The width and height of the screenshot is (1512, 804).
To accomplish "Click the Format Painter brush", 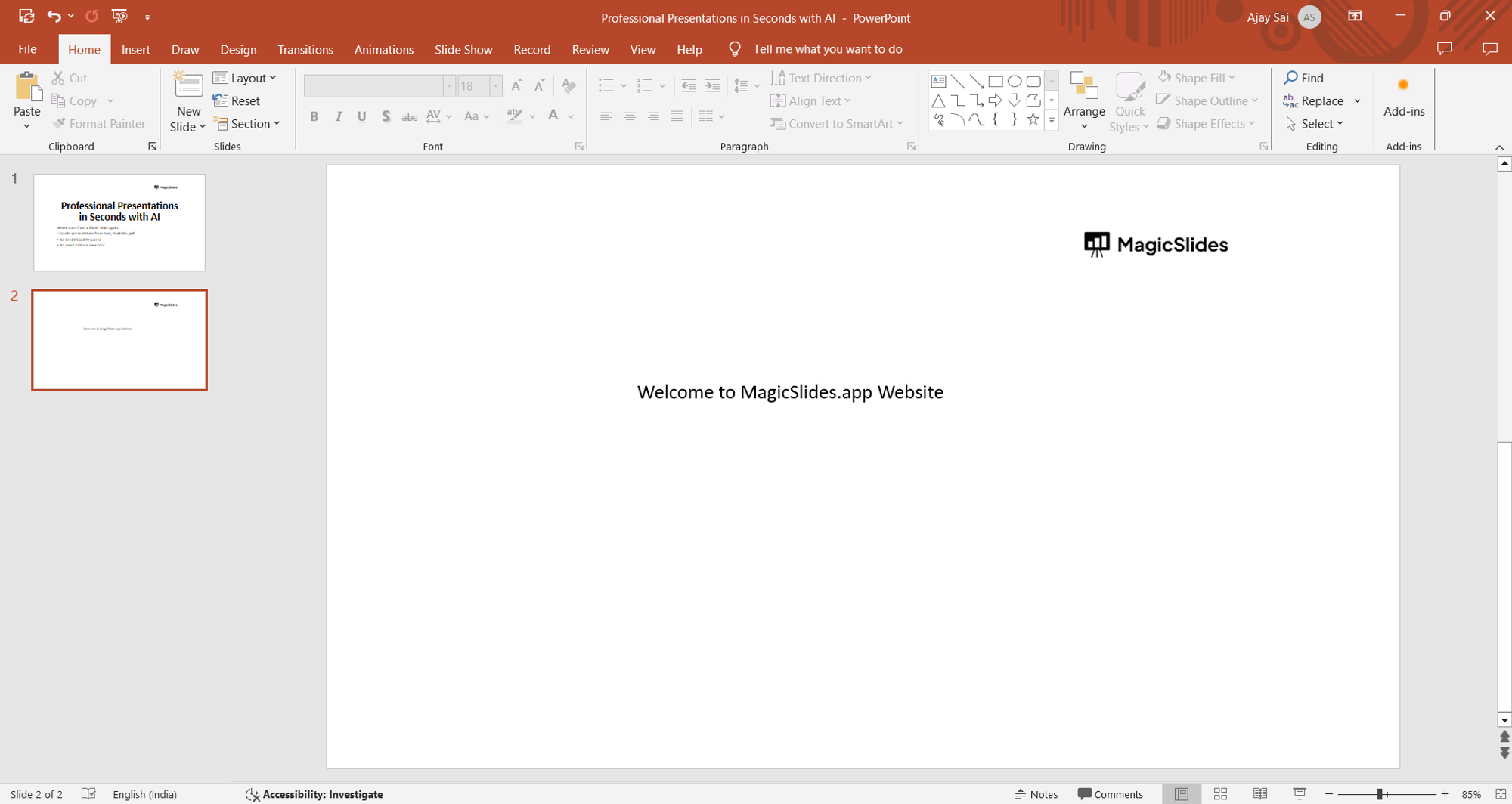I will pyautogui.click(x=58, y=123).
